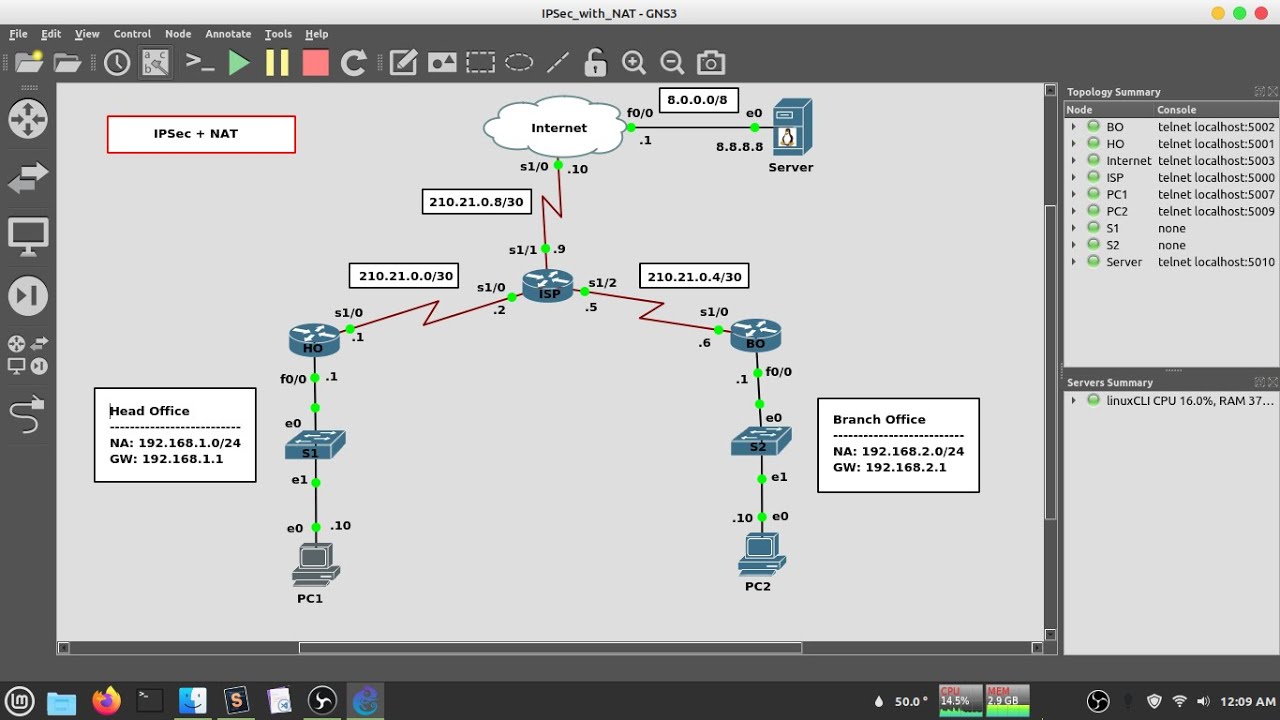Expand ISP node in Topology Summary
Image resolution: width=1280 pixels, height=720 pixels.
[1073, 178]
